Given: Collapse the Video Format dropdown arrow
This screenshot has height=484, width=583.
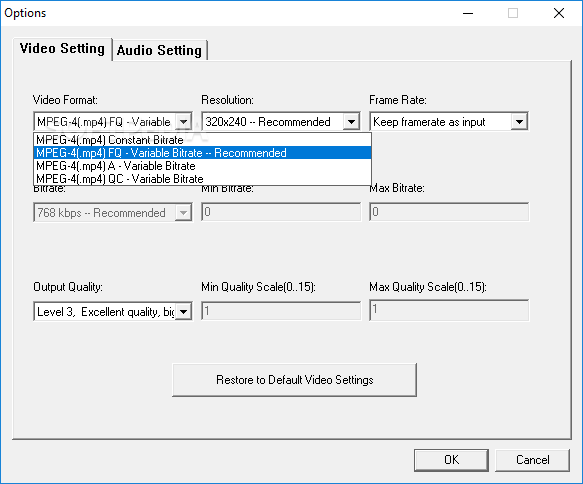Looking at the screenshot, I should tap(183, 122).
